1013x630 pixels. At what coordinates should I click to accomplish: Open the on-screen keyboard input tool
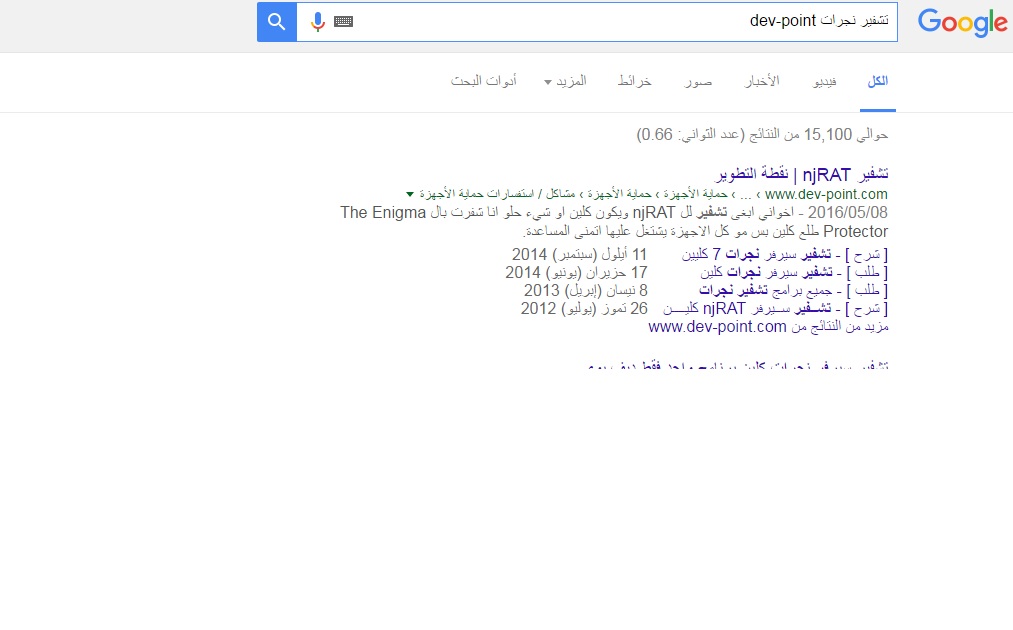click(344, 22)
